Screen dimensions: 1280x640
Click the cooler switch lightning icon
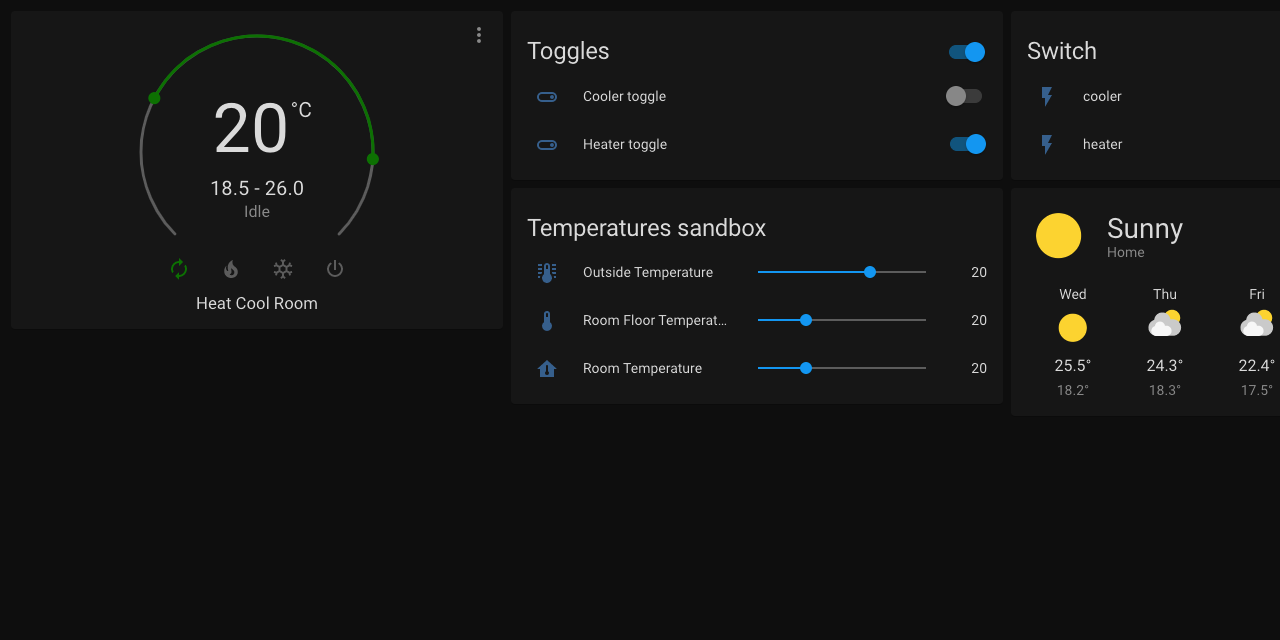pyautogui.click(x=1047, y=96)
